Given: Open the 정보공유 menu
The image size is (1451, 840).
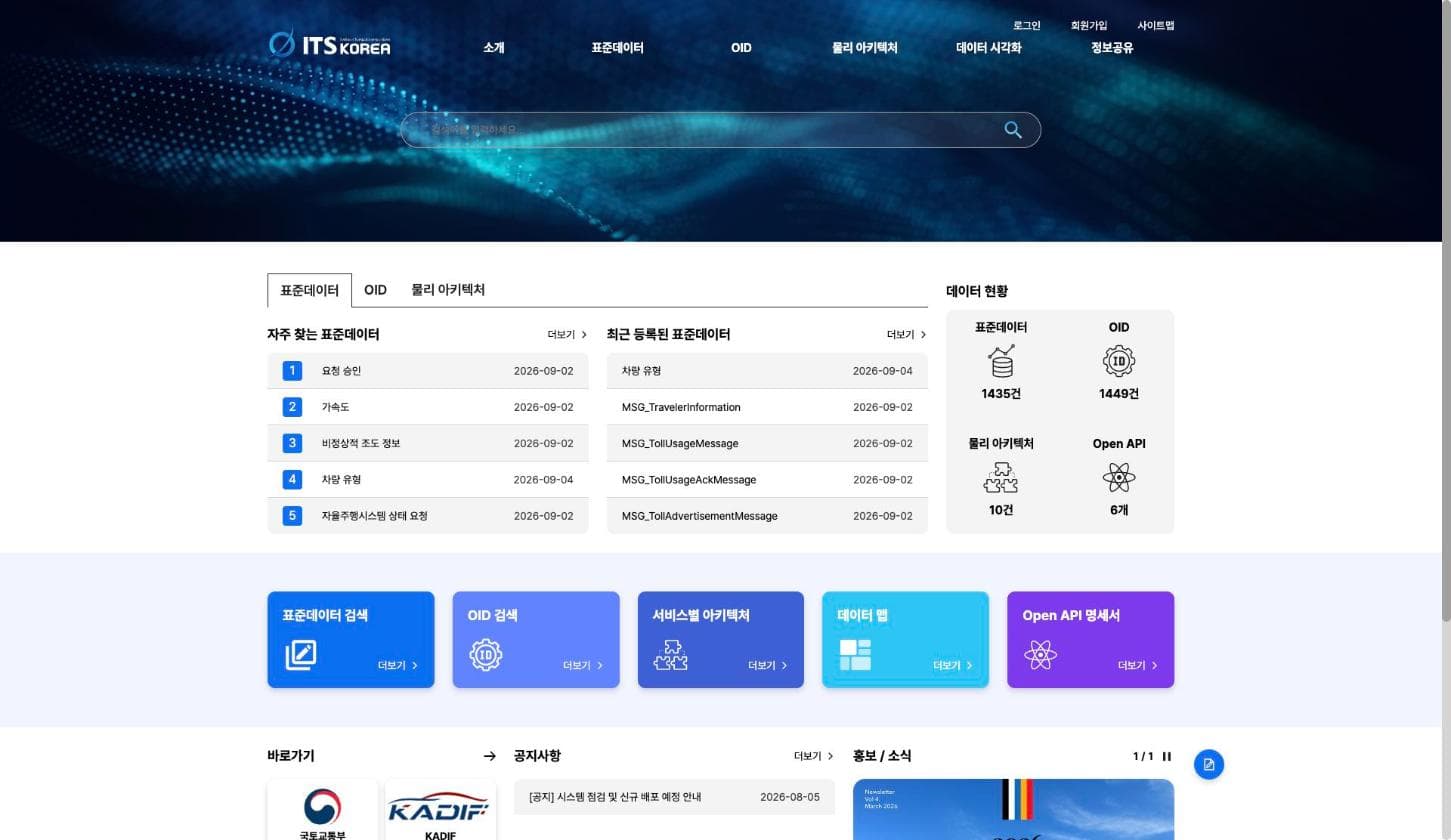Looking at the screenshot, I should [x=1112, y=47].
